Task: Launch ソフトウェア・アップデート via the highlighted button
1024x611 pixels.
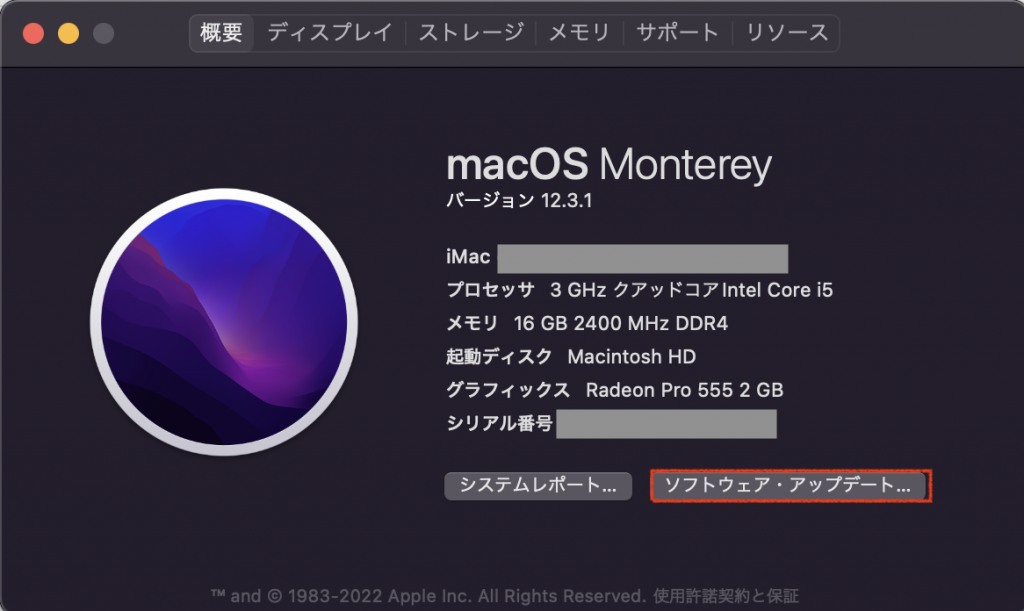Action: tap(790, 486)
